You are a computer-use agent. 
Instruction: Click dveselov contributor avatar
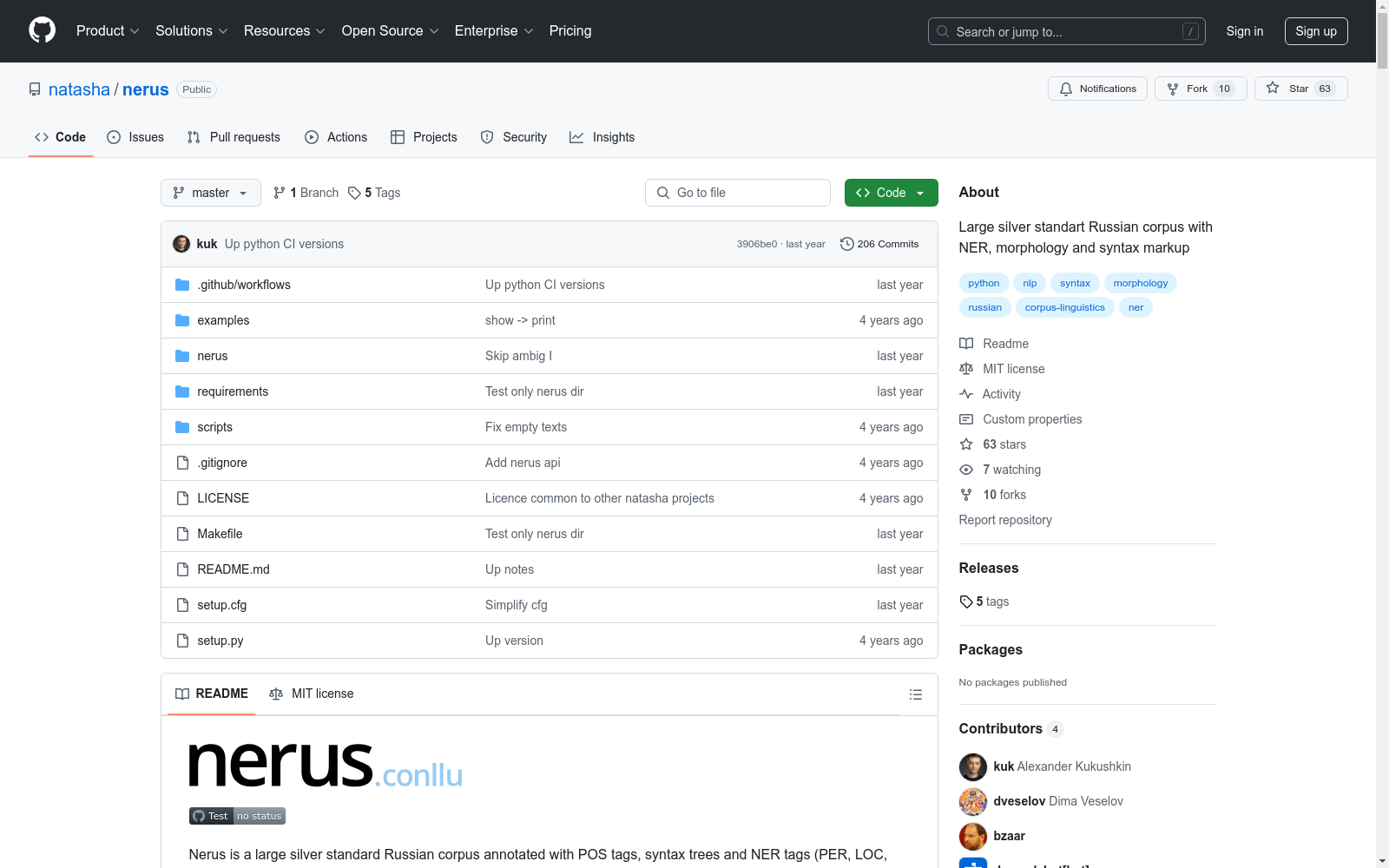pos(973,802)
